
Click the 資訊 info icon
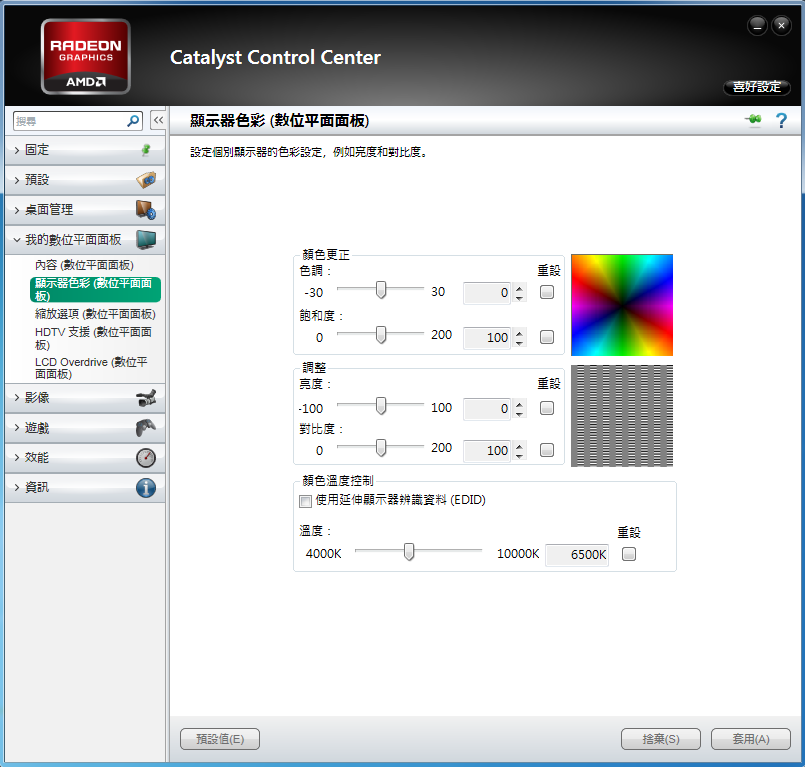(x=146, y=487)
